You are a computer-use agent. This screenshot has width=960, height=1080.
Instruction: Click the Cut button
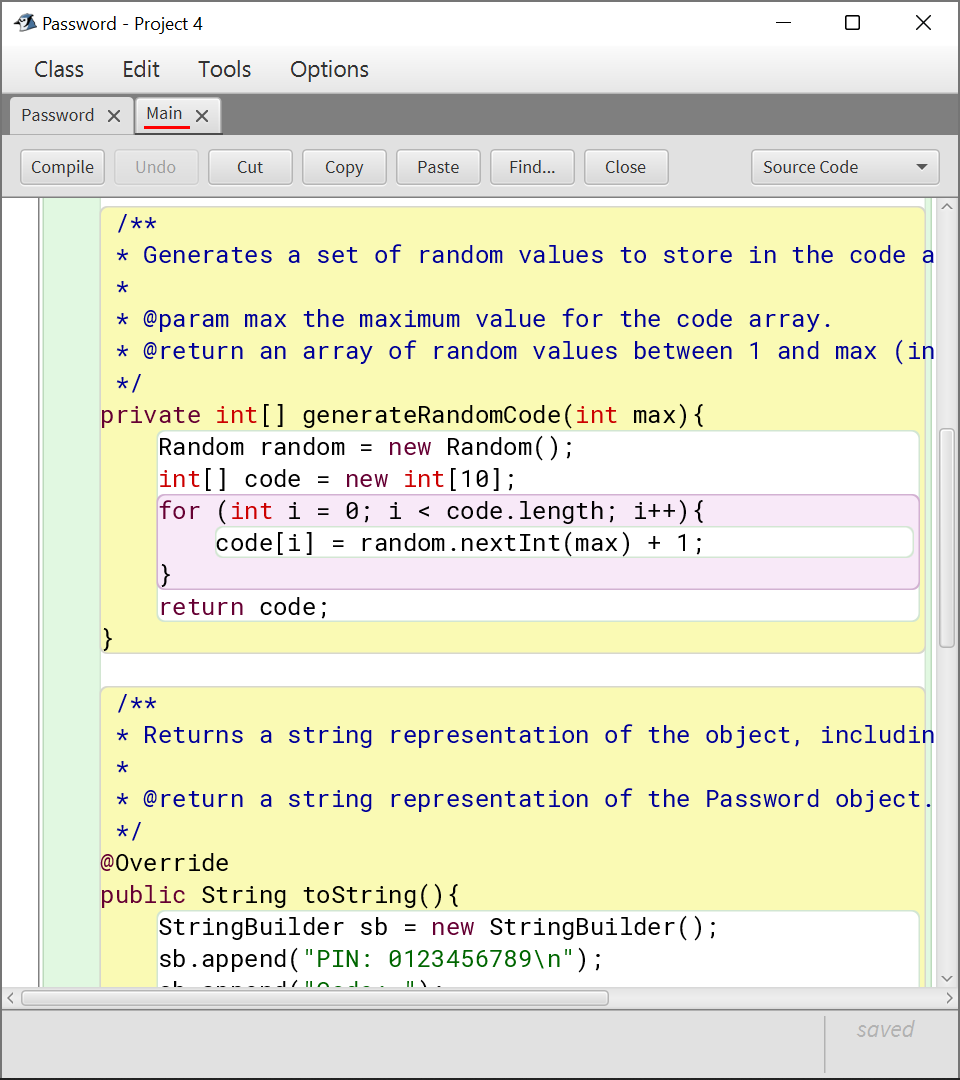[x=250, y=167]
